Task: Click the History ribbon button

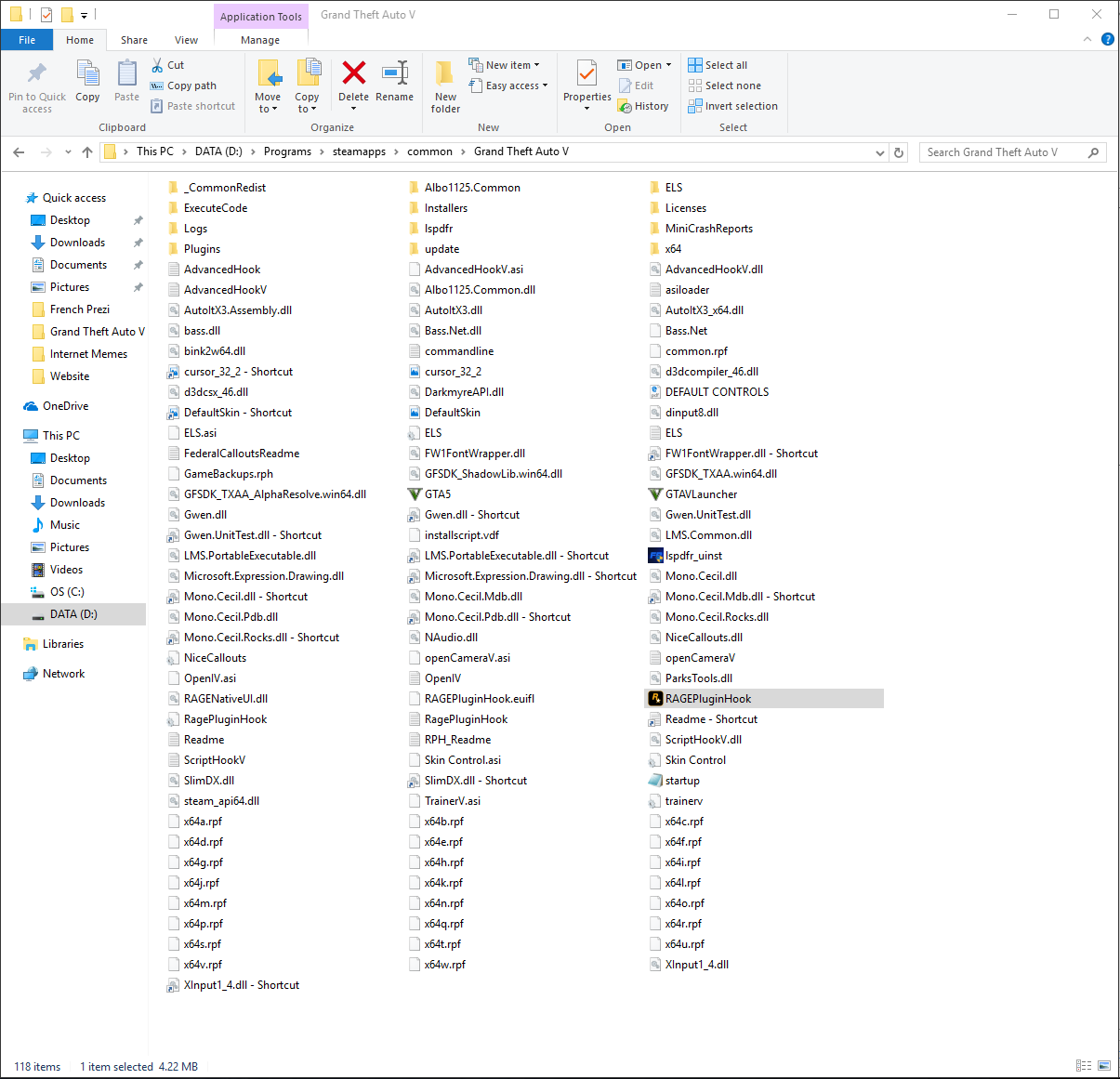Action: click(x=643, y=106)
